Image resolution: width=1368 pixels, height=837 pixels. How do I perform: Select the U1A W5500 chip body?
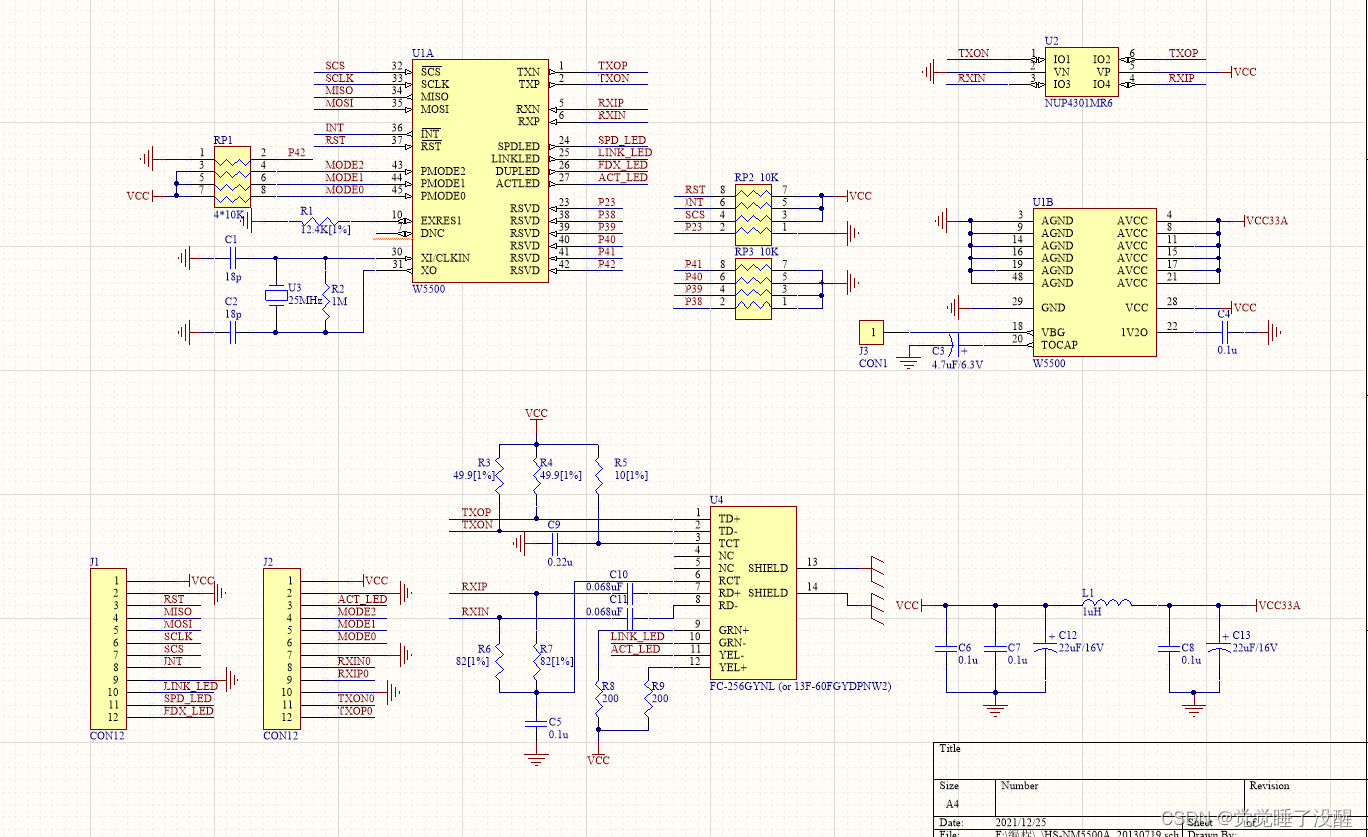(x=479, y=170)
